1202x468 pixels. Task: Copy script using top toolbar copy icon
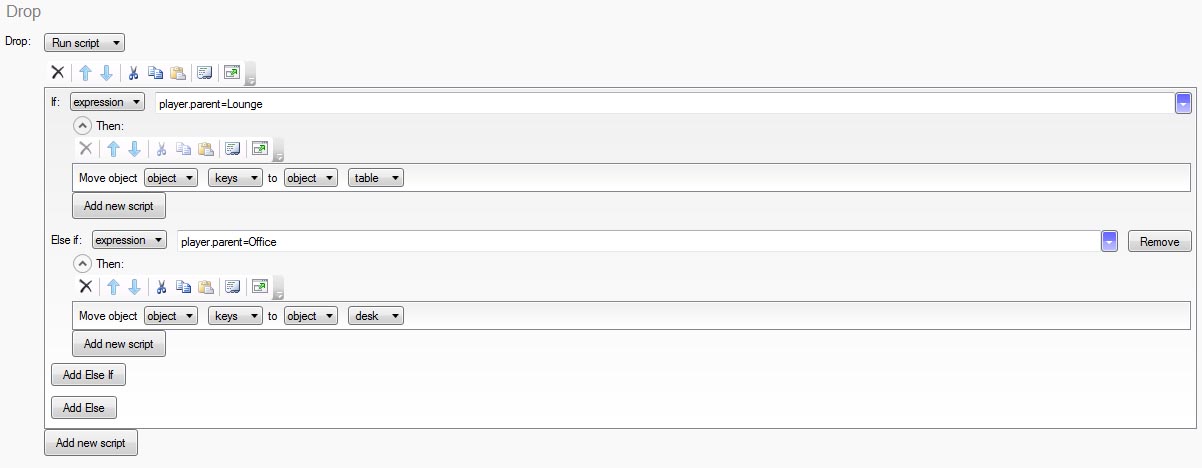[155, 73]
